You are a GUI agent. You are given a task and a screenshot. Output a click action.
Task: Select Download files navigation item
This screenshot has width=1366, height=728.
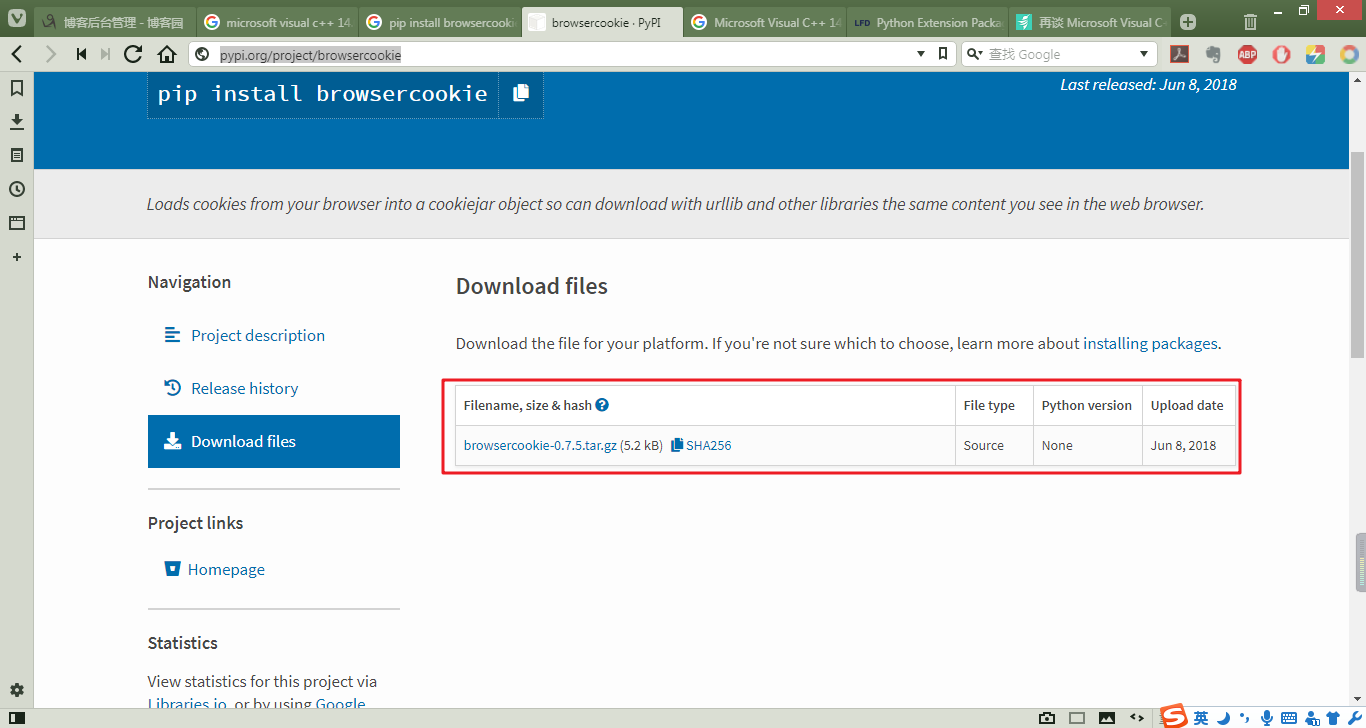(274, 441)
